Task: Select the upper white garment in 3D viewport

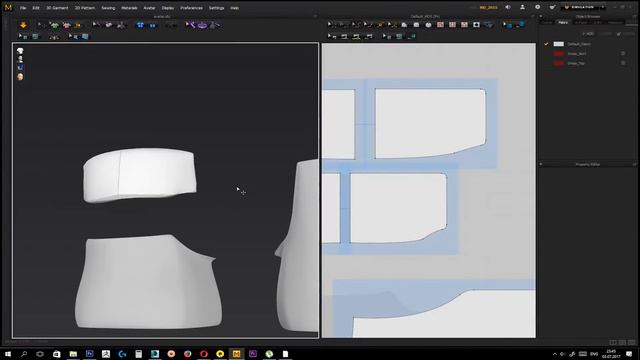Action: (140, 175)
